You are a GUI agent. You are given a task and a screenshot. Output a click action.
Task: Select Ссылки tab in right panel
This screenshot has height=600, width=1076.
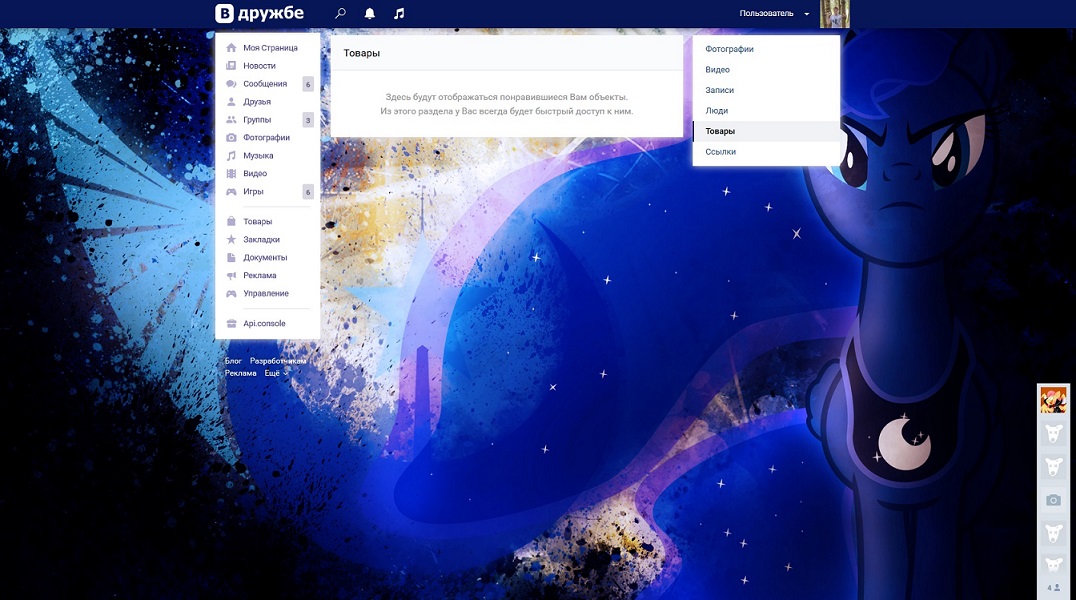point(767,152)
